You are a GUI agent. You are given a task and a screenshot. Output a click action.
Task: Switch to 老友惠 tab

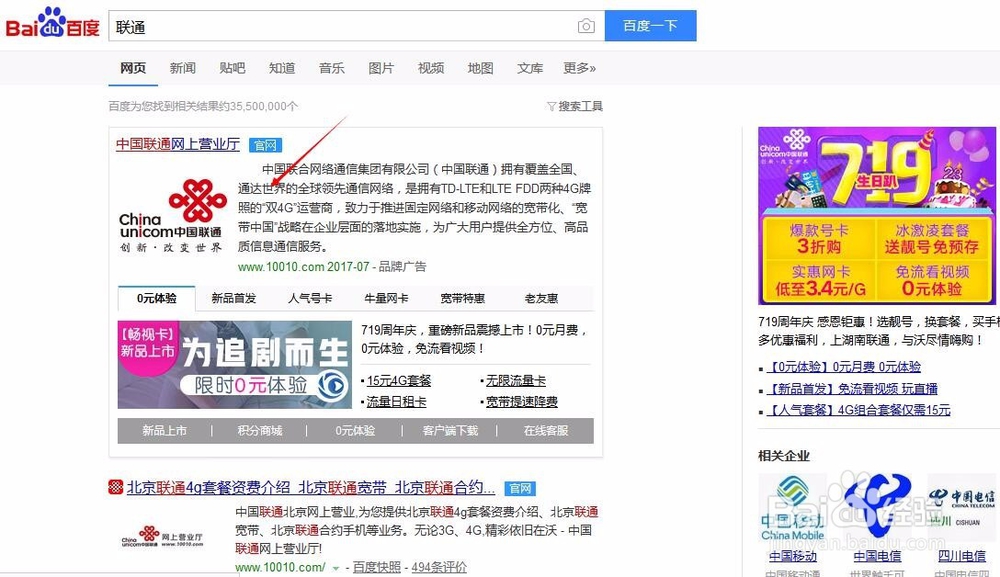(x=541, y=298)
